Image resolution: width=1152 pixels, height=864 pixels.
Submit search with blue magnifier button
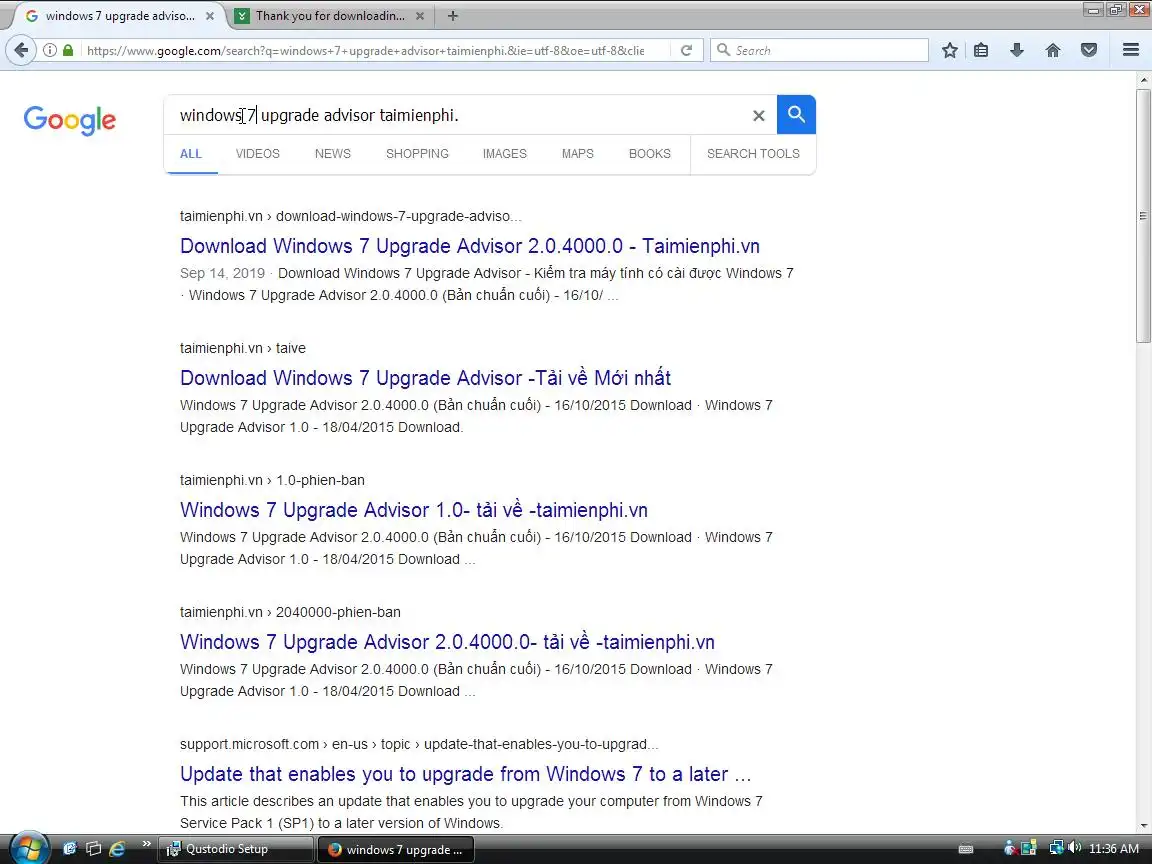[796, 115]
